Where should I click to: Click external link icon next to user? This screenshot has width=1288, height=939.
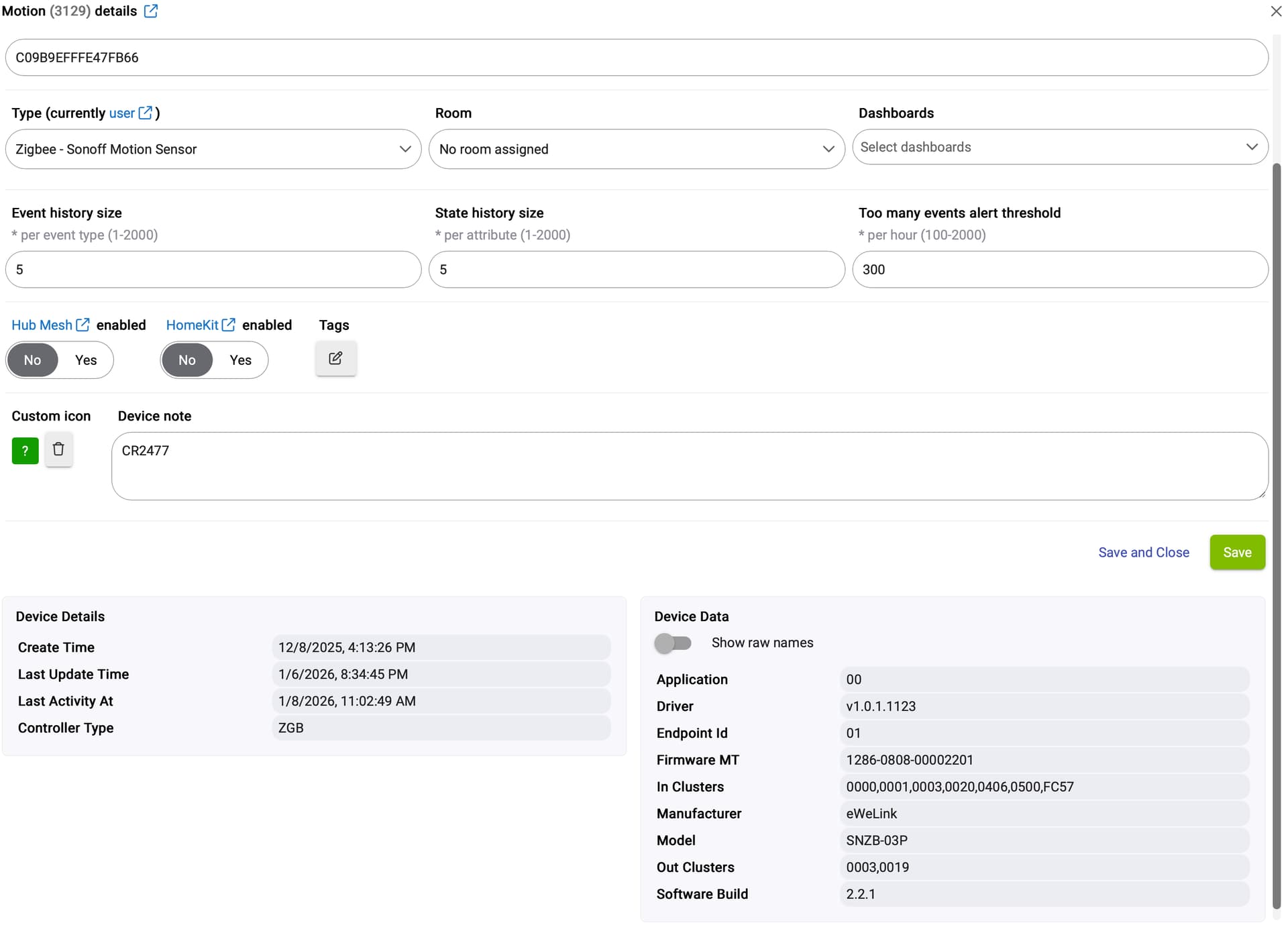pyautogui.click(x=145, y=113)
